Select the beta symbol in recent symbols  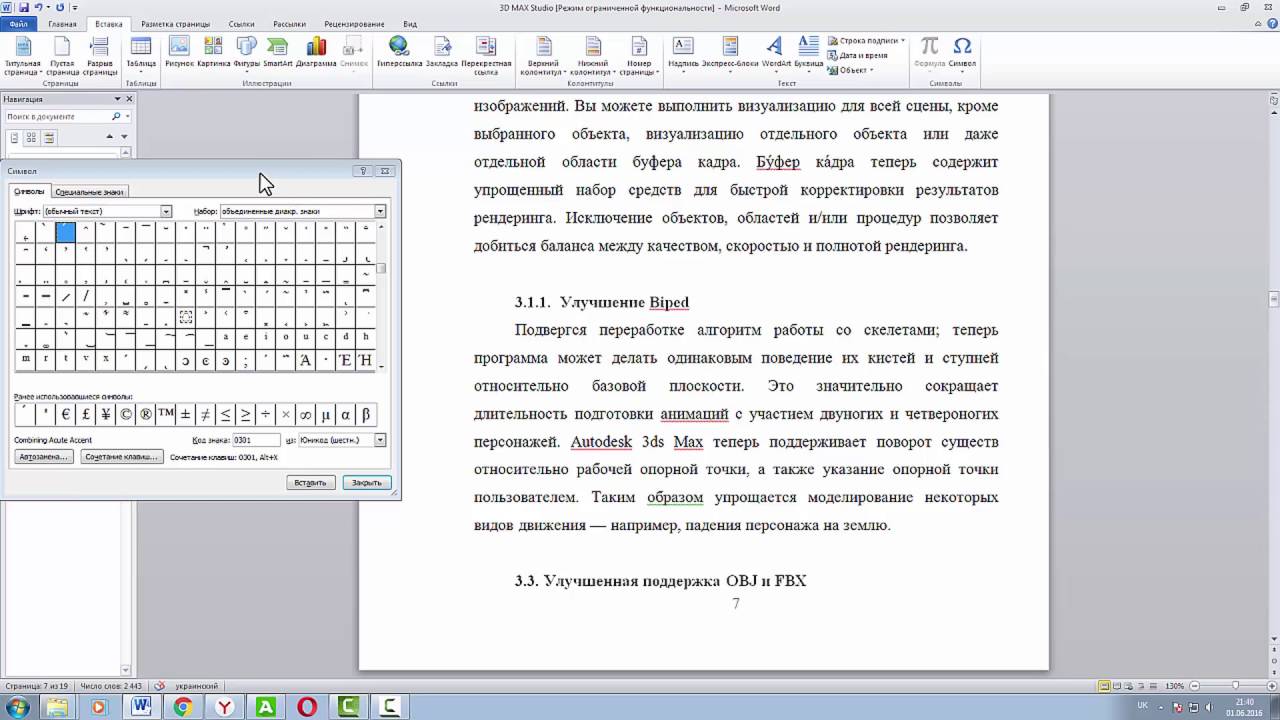365,414
